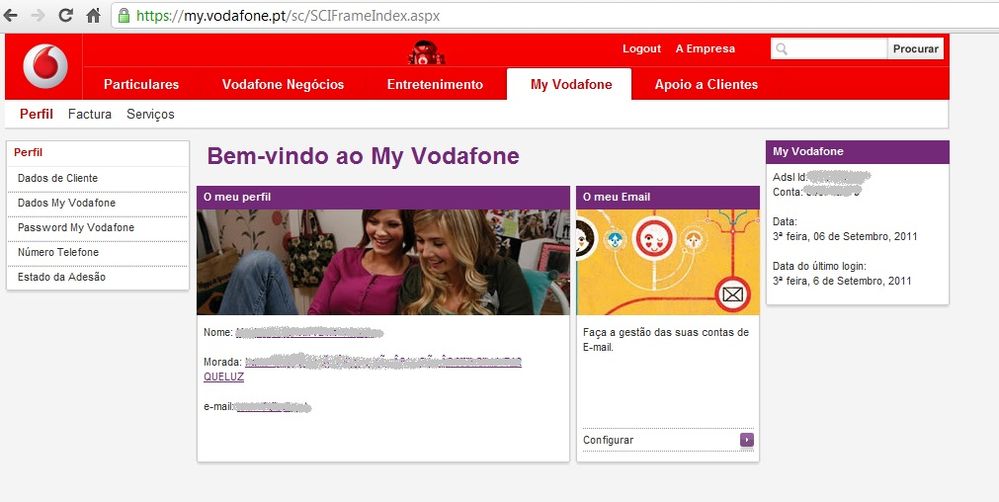Open Número Telefone
The image size is (999, 502).
[x=59, y=252]
